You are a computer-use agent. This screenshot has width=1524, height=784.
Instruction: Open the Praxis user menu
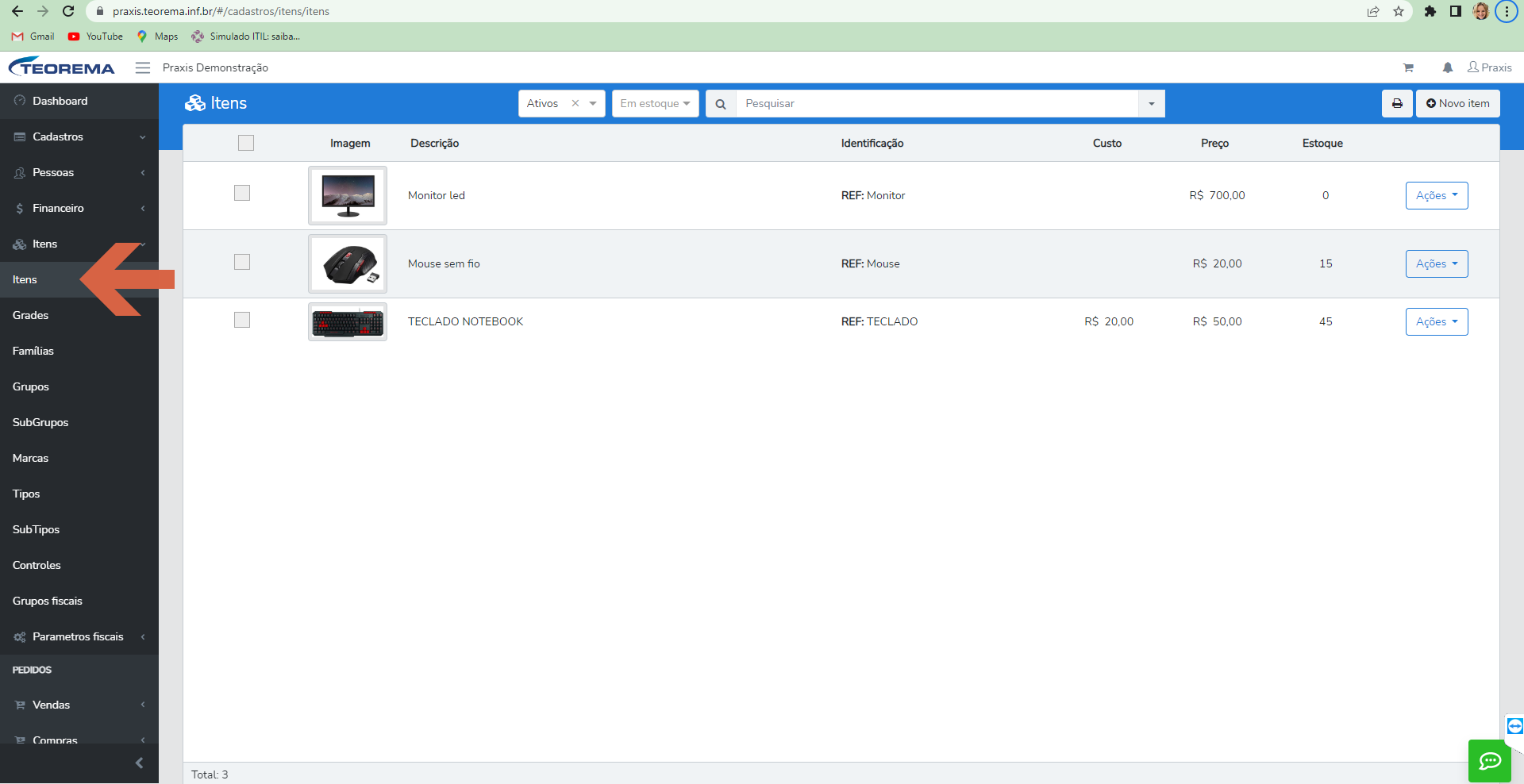pyautogui.click(x=1489, y=68)
